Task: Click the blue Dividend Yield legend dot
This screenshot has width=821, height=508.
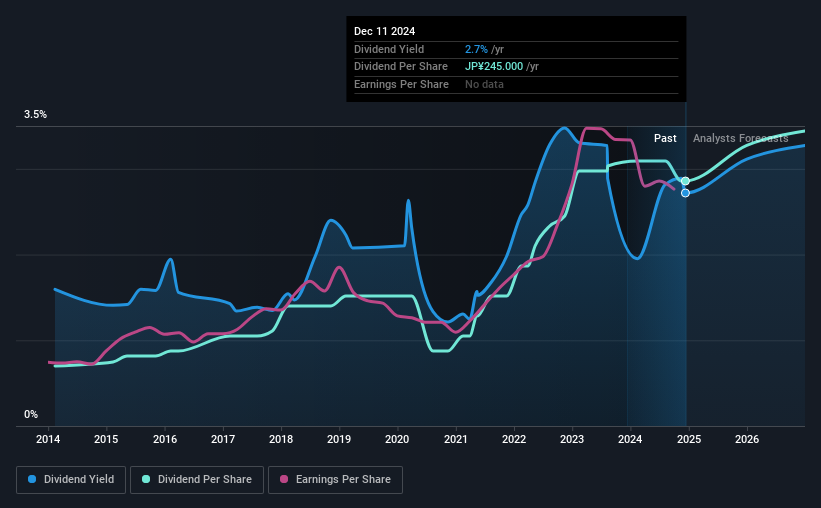Action: (x=32, y=479)
